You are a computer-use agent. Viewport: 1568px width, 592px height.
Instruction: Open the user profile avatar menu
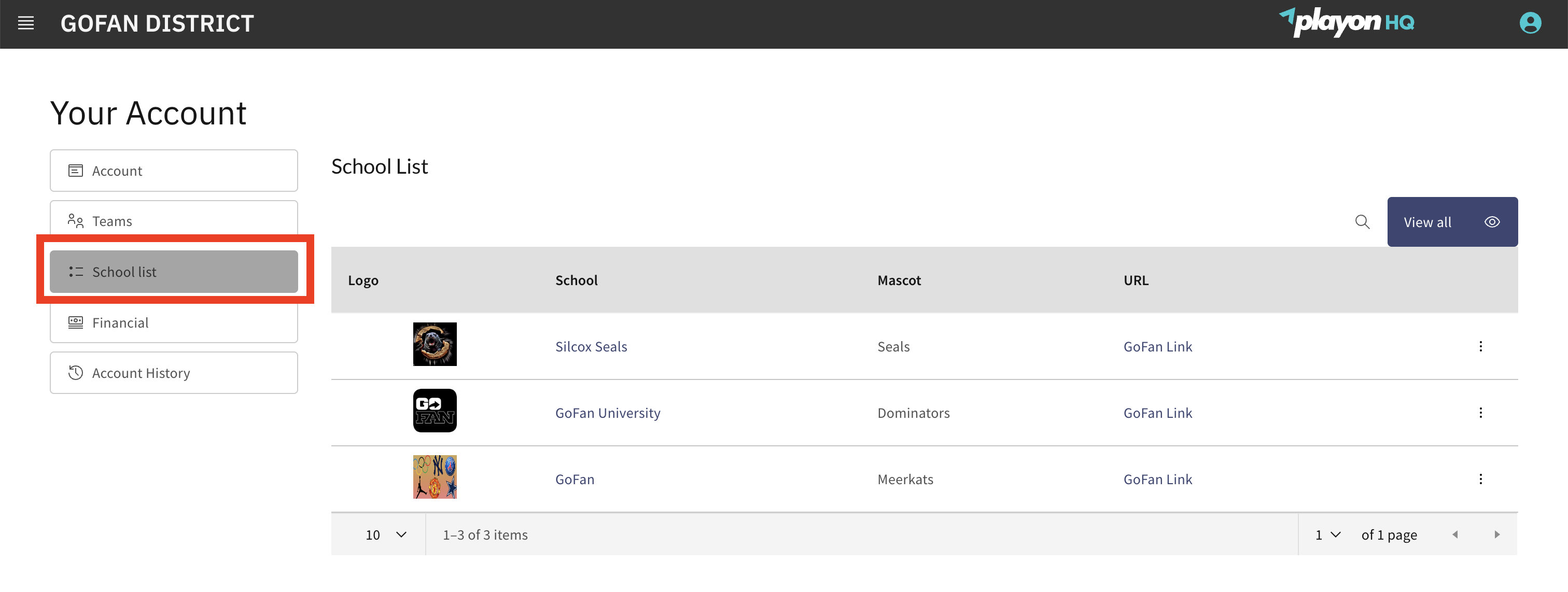pyautogui.click(x=1530, y=23)
